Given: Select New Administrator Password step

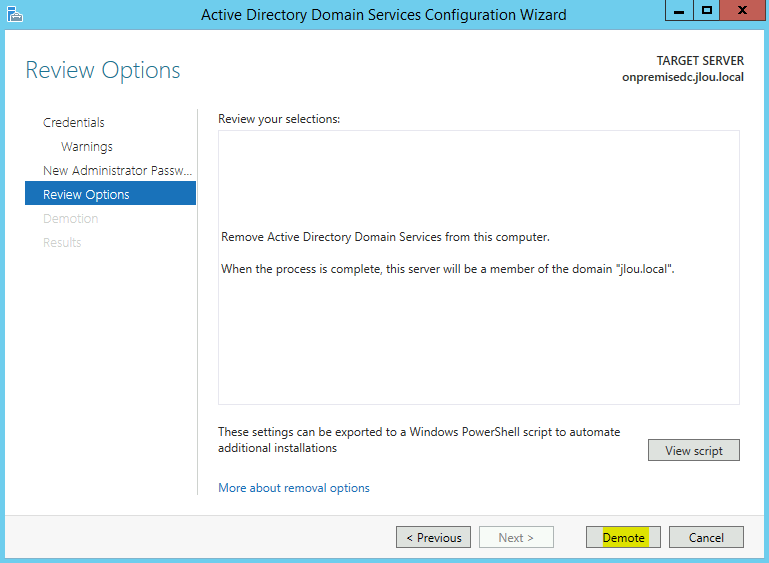Looking at the screenshot, I should tap(117, 171).
